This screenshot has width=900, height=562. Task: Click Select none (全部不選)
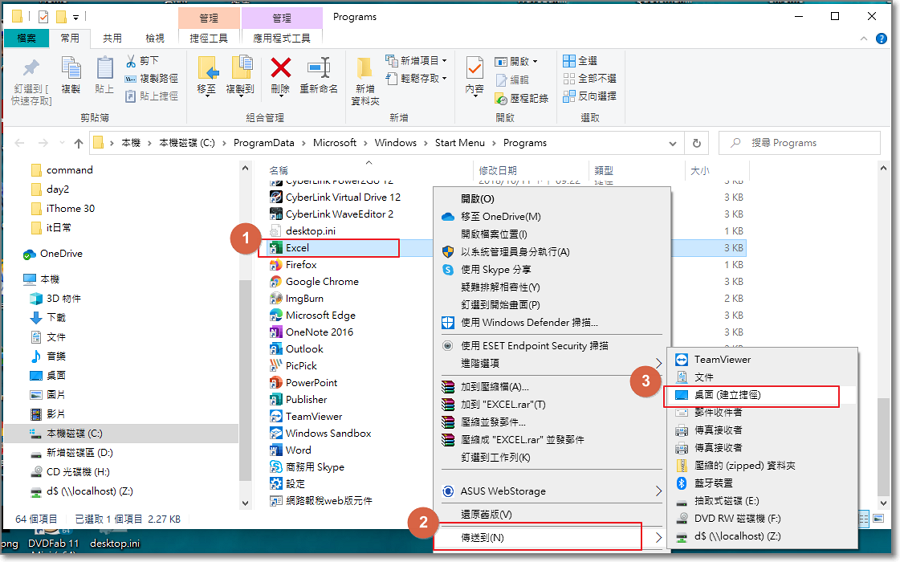pyautogui.click(x=589, y=78)
